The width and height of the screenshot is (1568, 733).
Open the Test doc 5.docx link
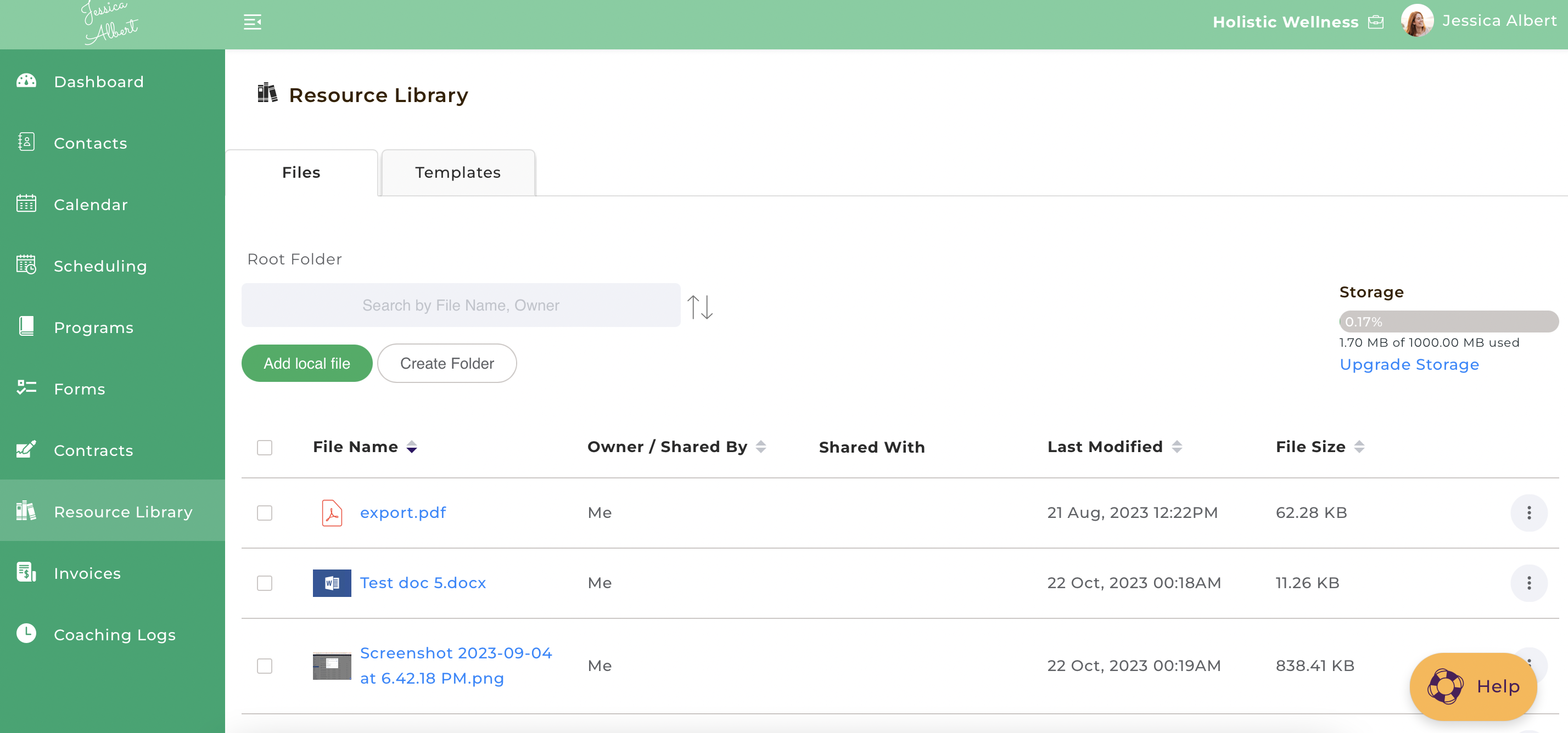[x=423, y=583]
